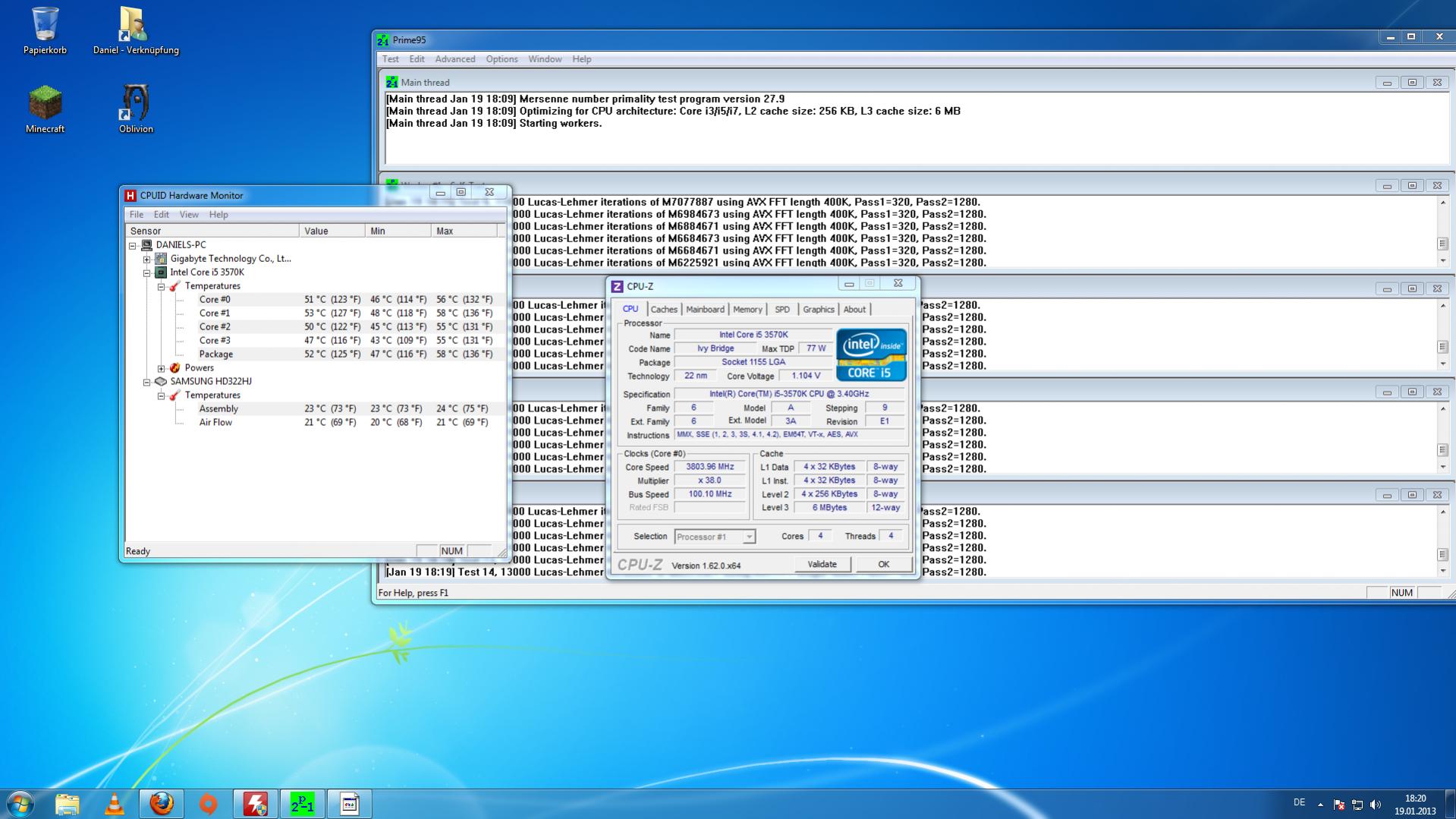Open the Action Center flag tray icon

click(1339, 805)
